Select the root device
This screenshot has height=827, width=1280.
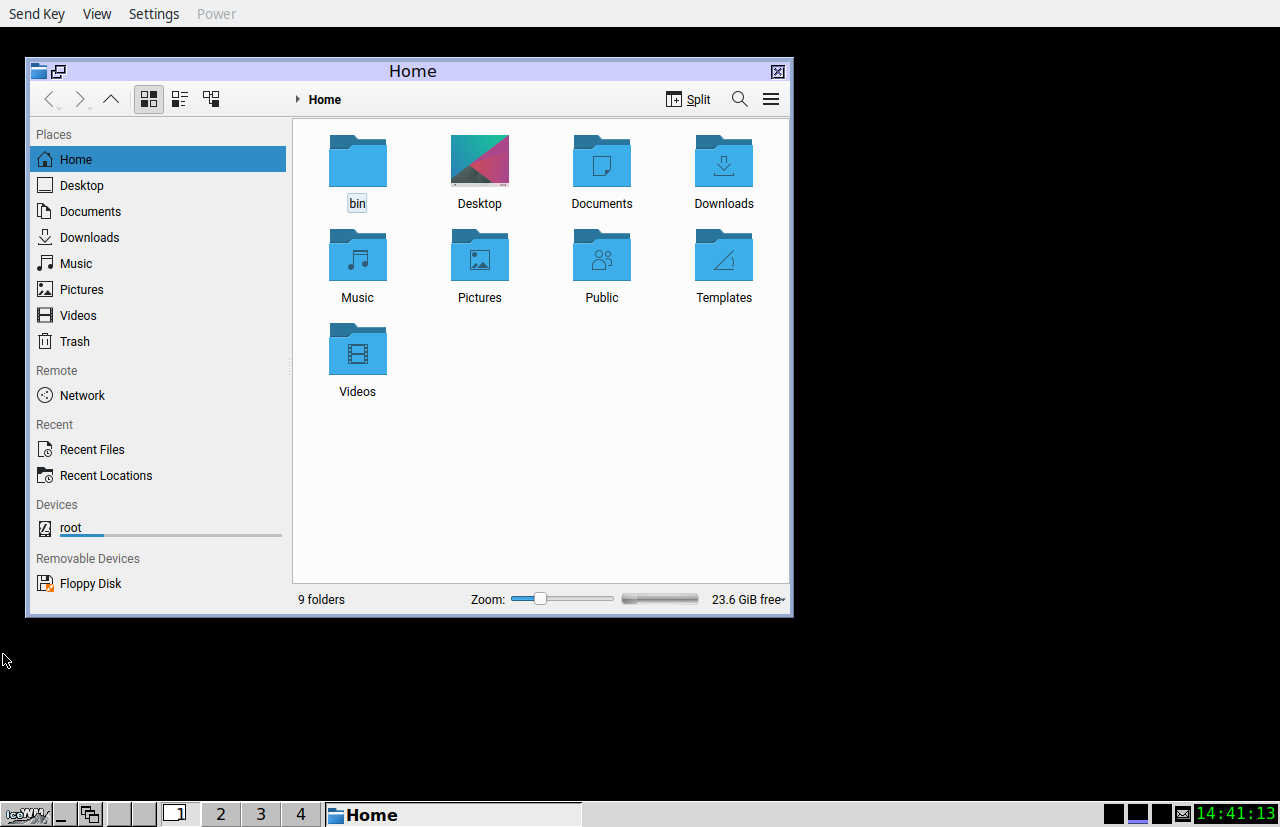pyautogui.click(x=158, y=529)
